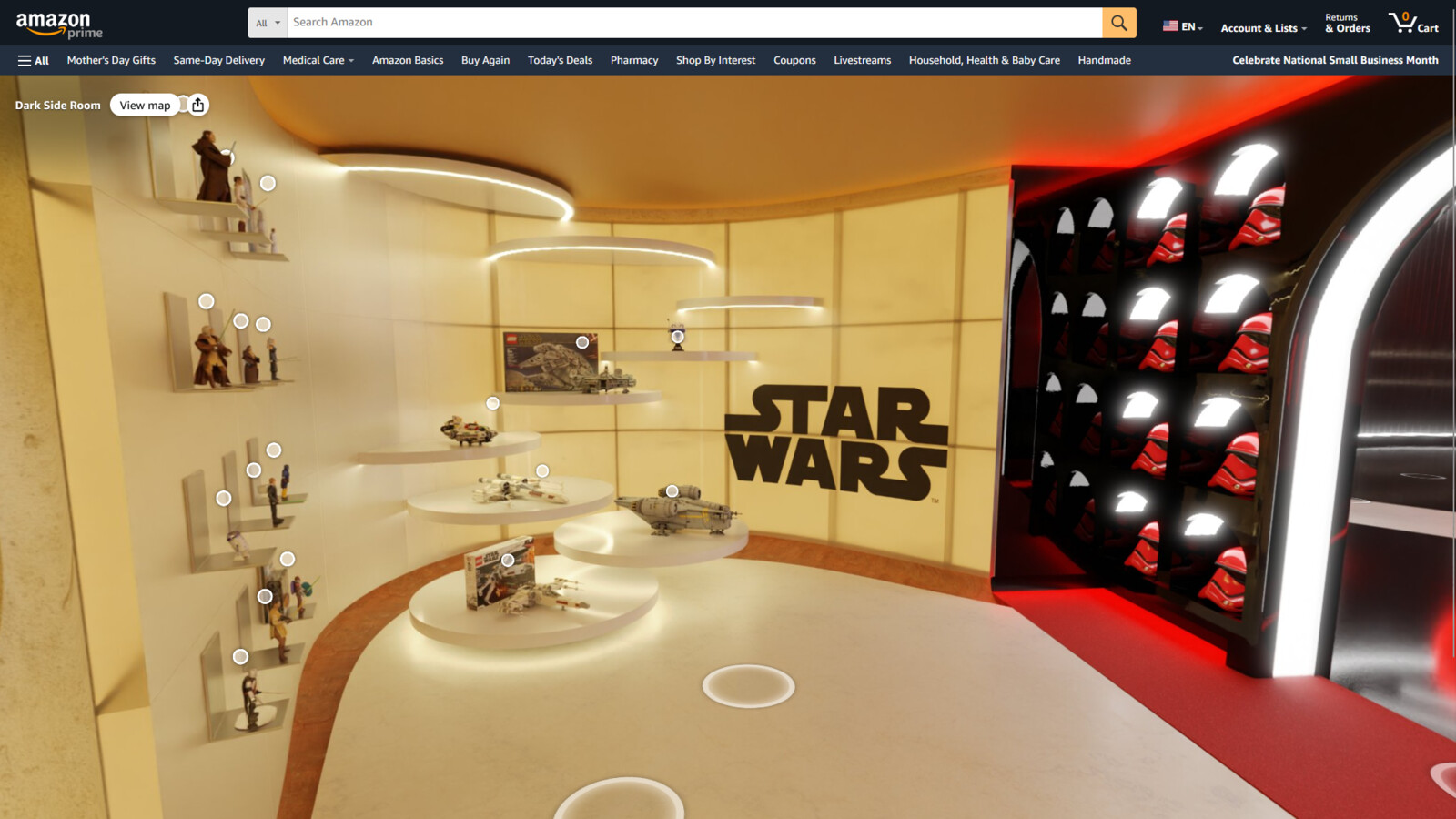Open Returns & Orders

(1347, 24)
